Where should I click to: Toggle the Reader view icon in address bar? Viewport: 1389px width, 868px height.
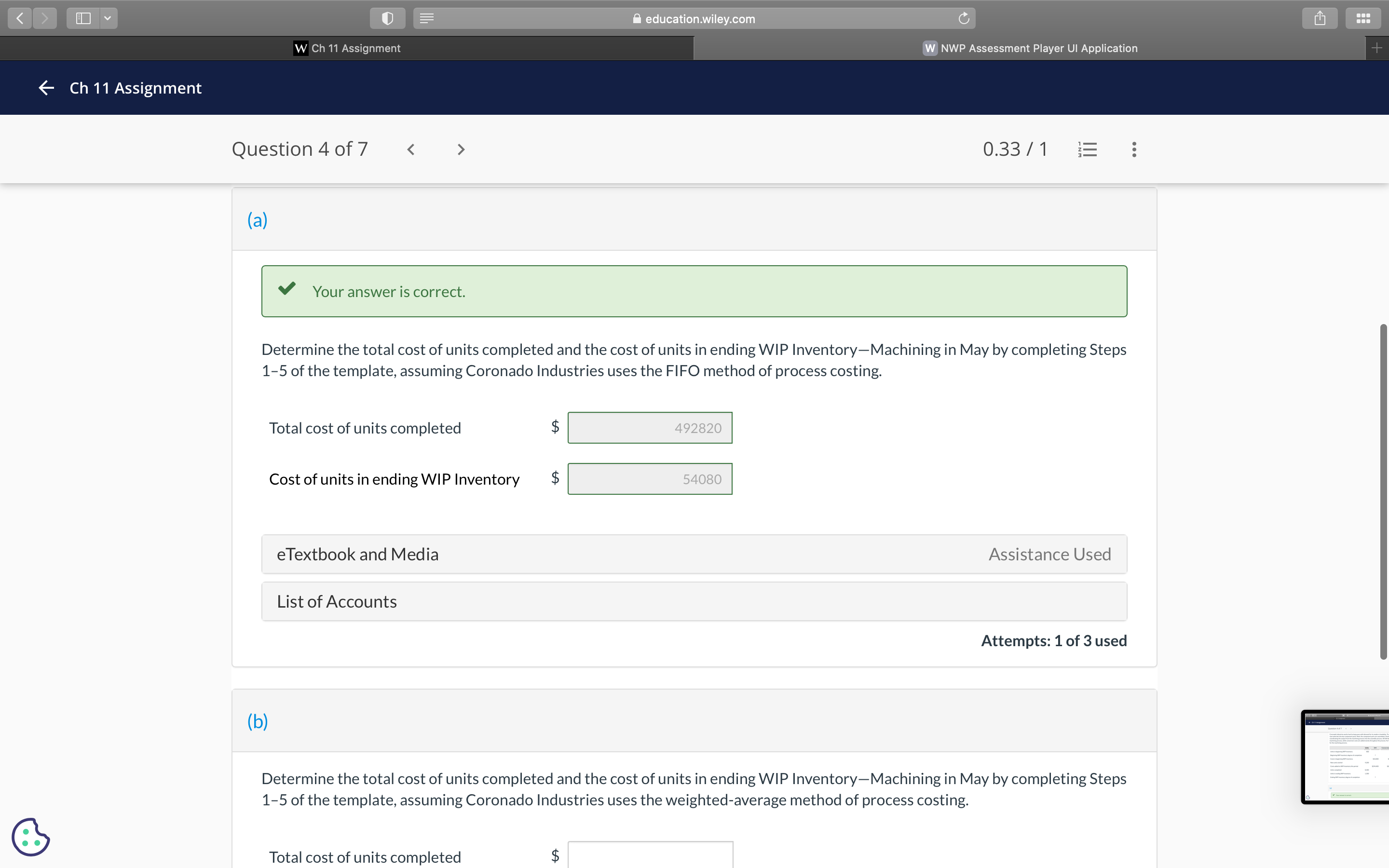(426, 18)
